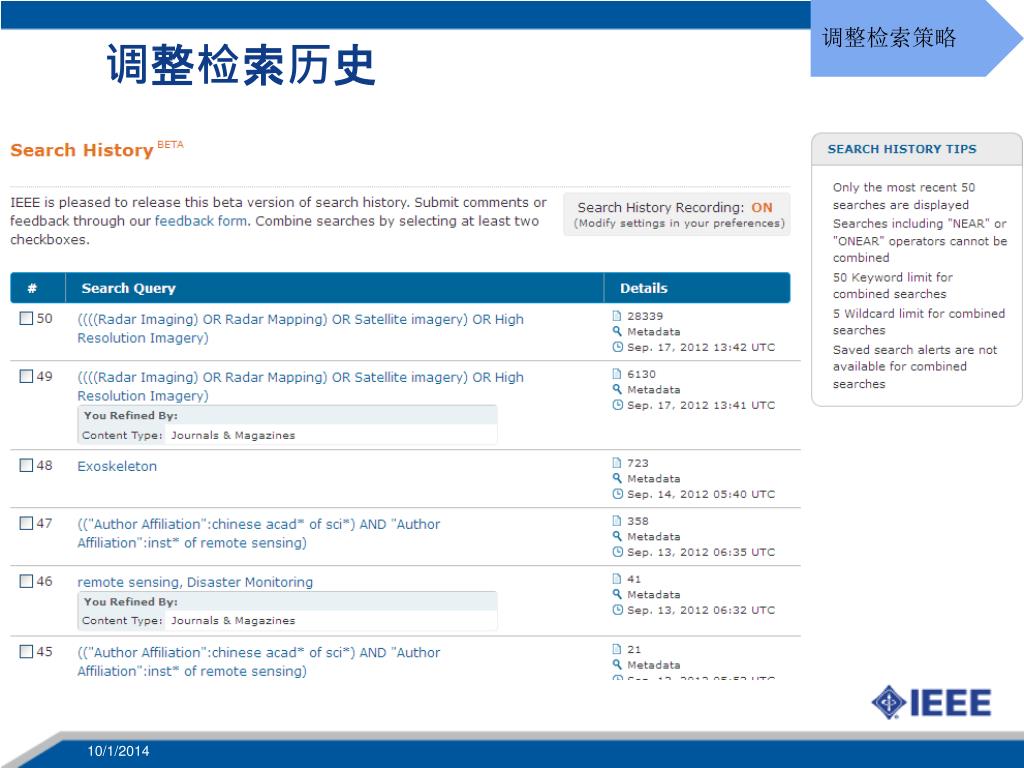Check the box for search 49
The image size is (1024, 768).
(26, 376)
